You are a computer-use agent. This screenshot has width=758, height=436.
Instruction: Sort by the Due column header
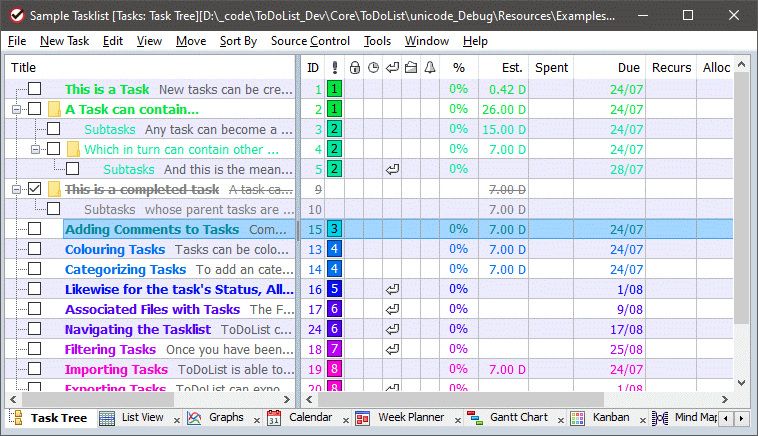coord(628,68)
